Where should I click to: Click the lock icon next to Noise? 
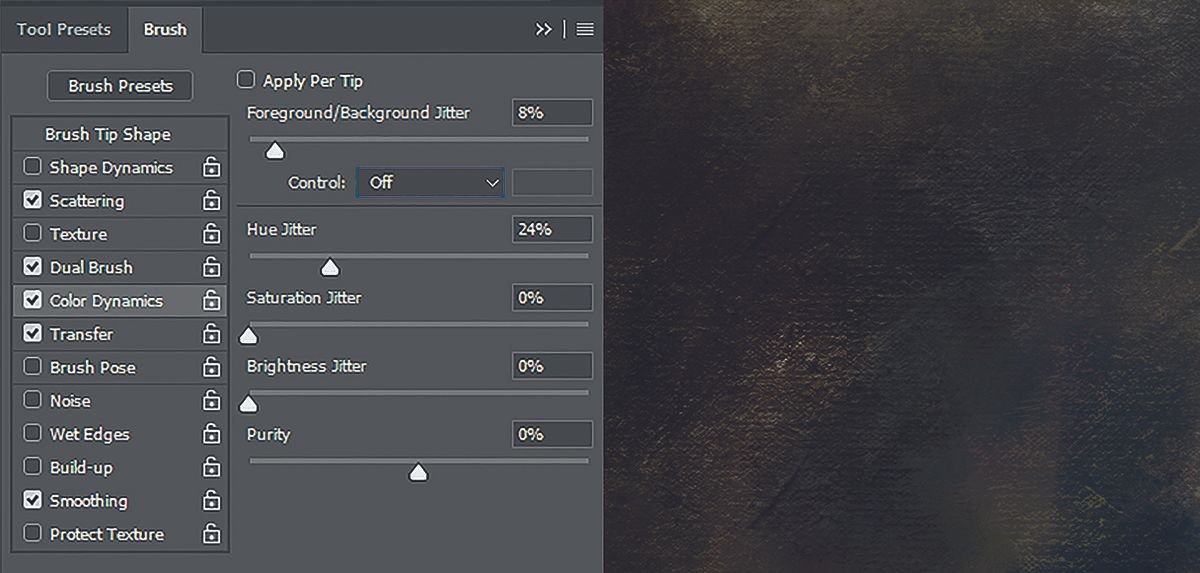(x=211, y=401)
